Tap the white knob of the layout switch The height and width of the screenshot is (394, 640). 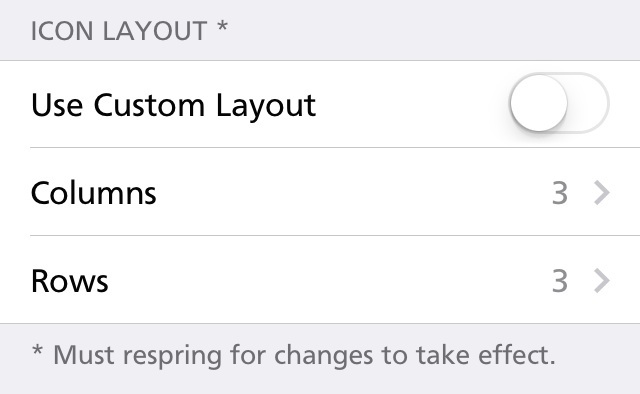click(x=539, y=103)
